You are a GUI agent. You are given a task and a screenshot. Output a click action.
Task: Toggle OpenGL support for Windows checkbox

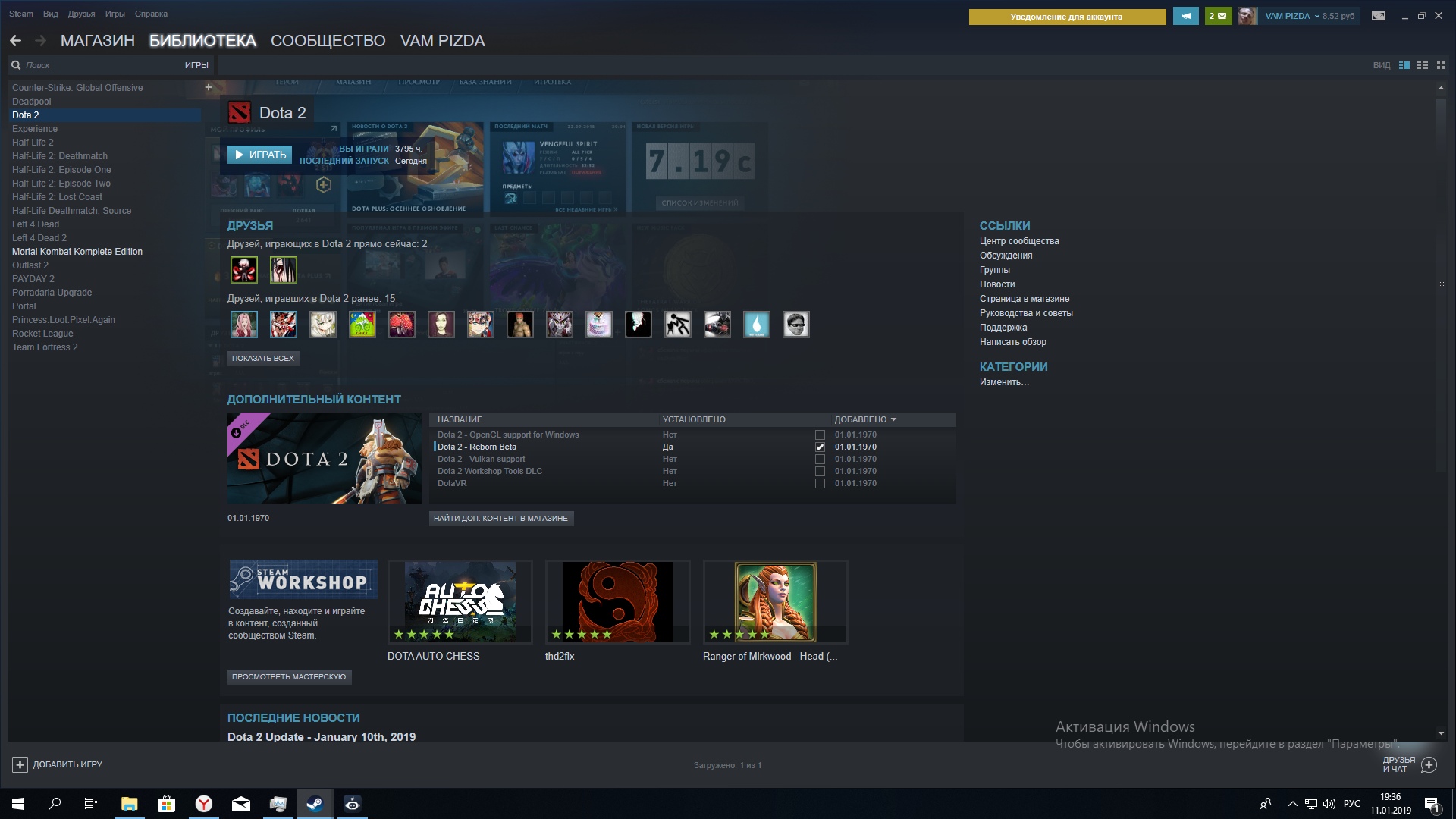pyautogui.click(x=820, y=435)
